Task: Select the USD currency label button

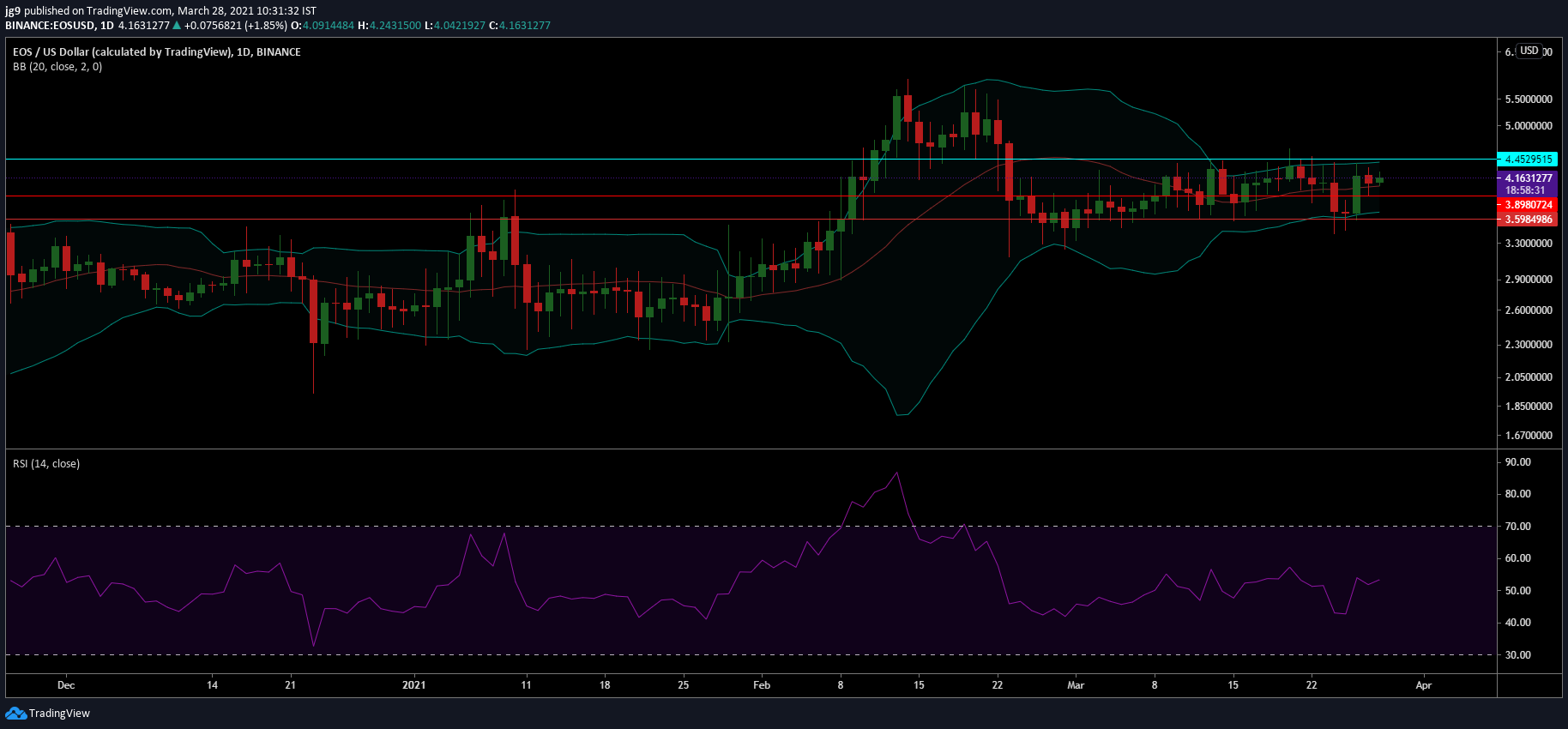Action: coord(1529,51)
